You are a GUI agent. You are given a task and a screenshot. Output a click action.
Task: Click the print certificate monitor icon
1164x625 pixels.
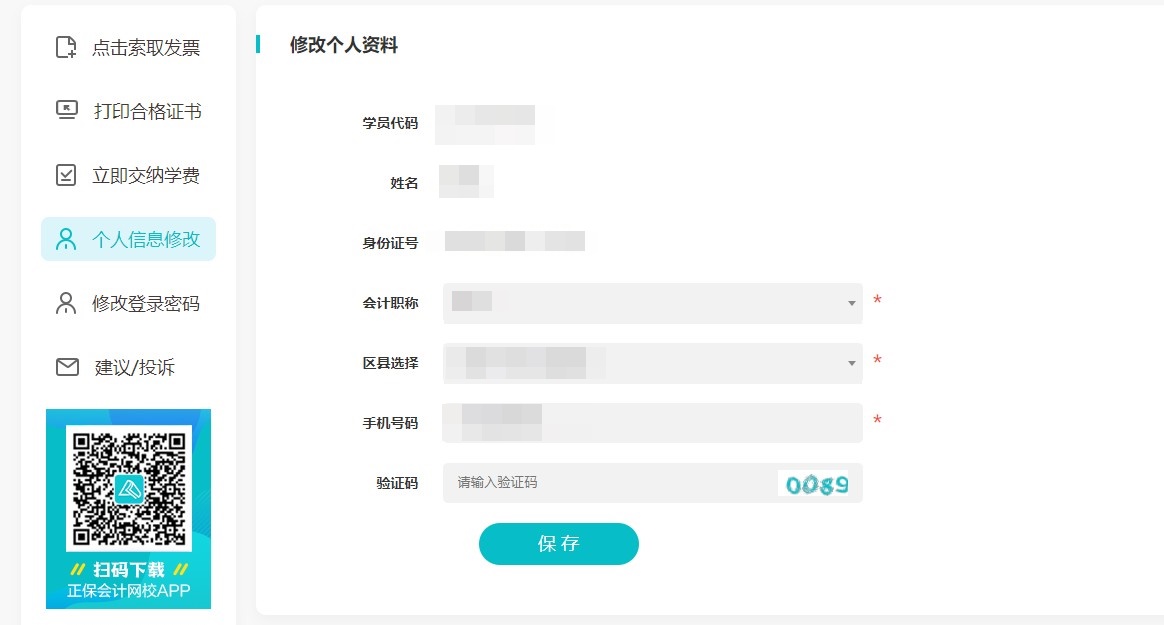[x=66, y=111]
